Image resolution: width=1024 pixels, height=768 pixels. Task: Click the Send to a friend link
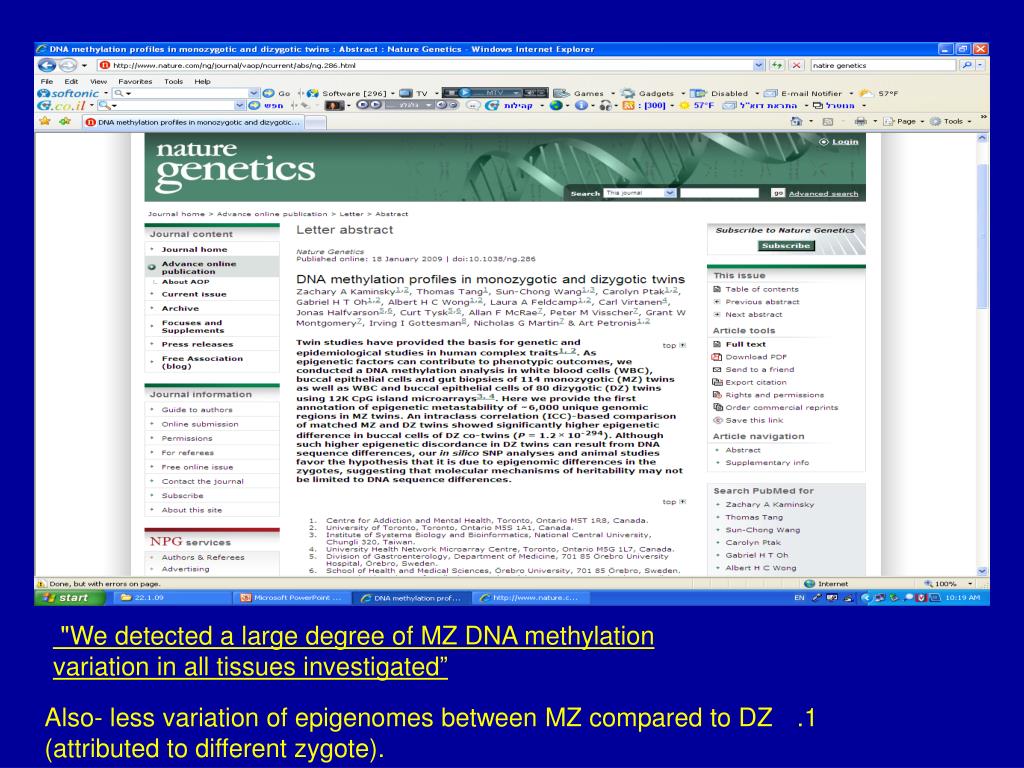[x=760, y=369]
